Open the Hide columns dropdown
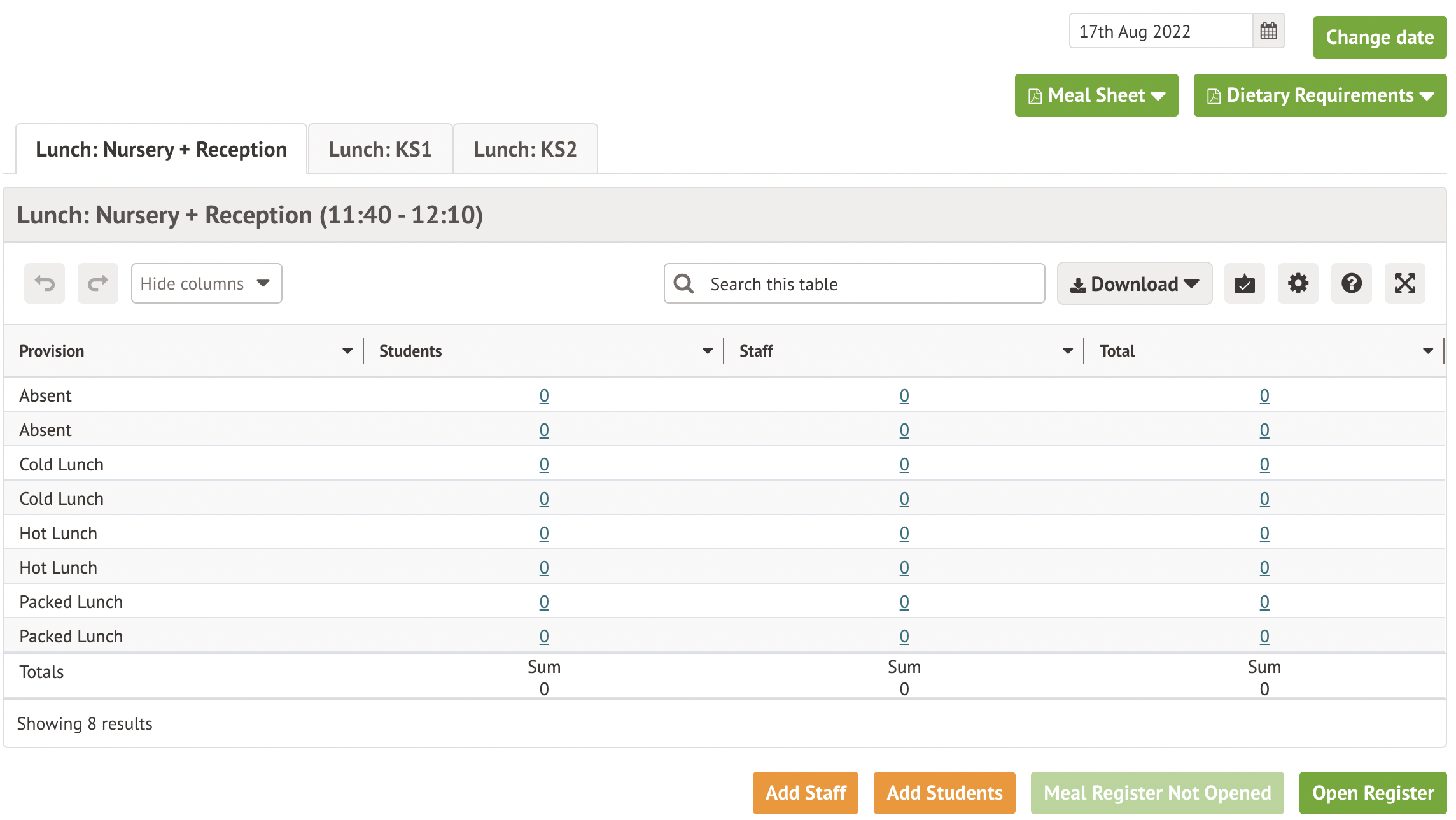This screenshot has height=820, width=1456. [206, 283]
